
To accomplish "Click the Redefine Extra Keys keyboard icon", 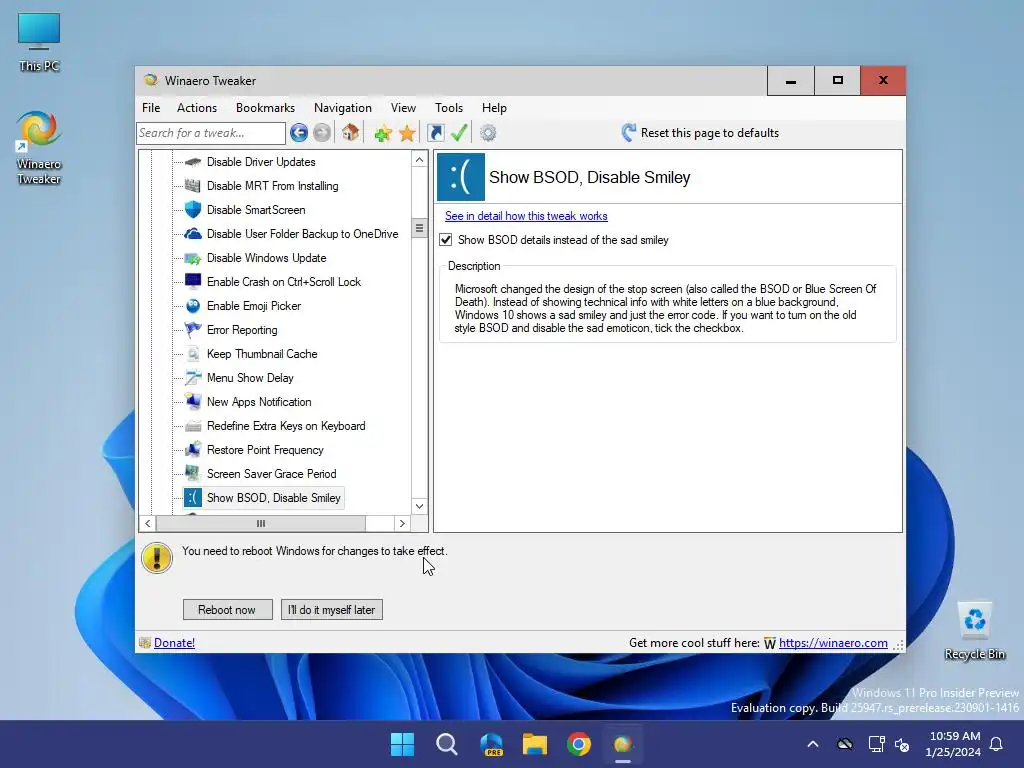I will [193, 426].
